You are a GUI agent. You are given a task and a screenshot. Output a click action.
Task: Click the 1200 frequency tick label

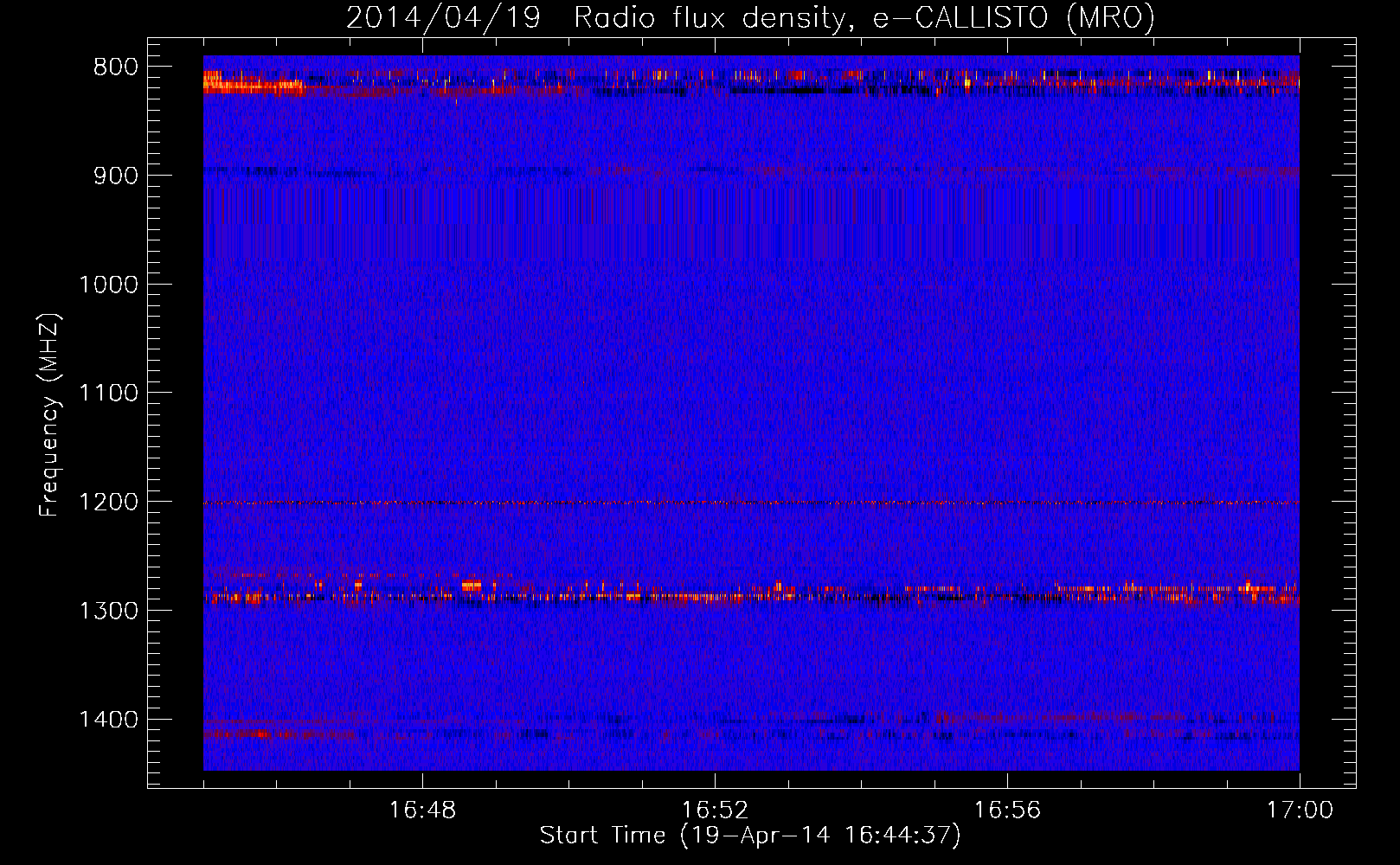[108, 502]
